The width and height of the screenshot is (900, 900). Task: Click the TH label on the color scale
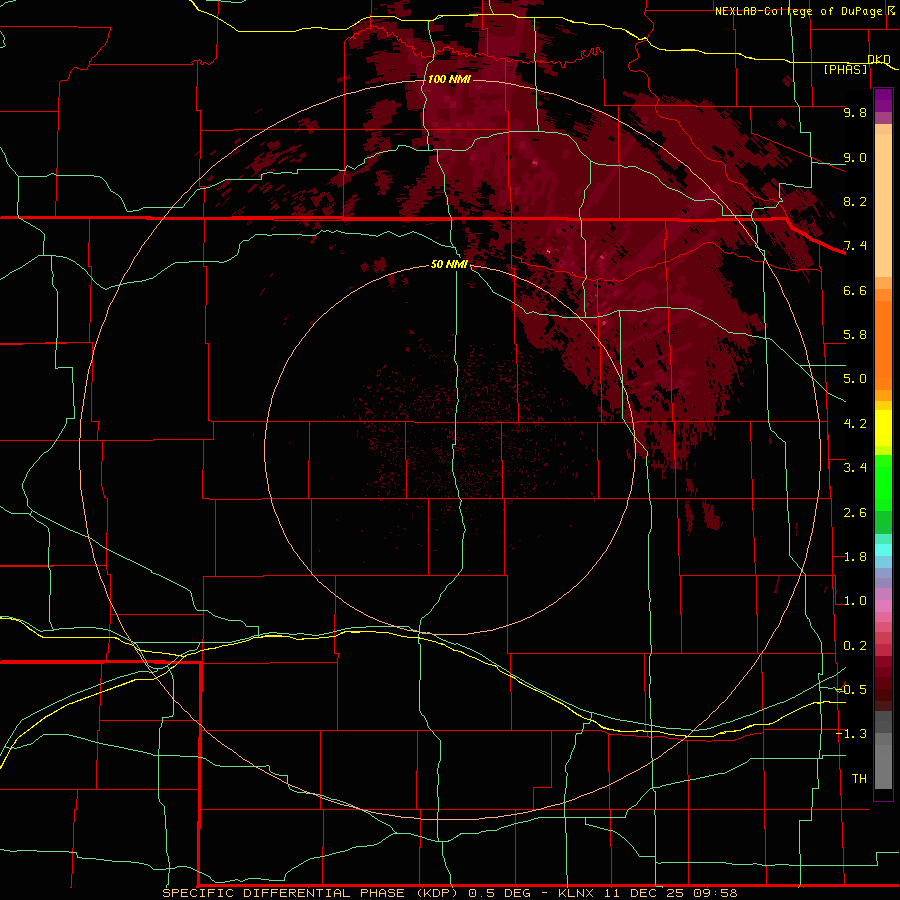(859, 779)
